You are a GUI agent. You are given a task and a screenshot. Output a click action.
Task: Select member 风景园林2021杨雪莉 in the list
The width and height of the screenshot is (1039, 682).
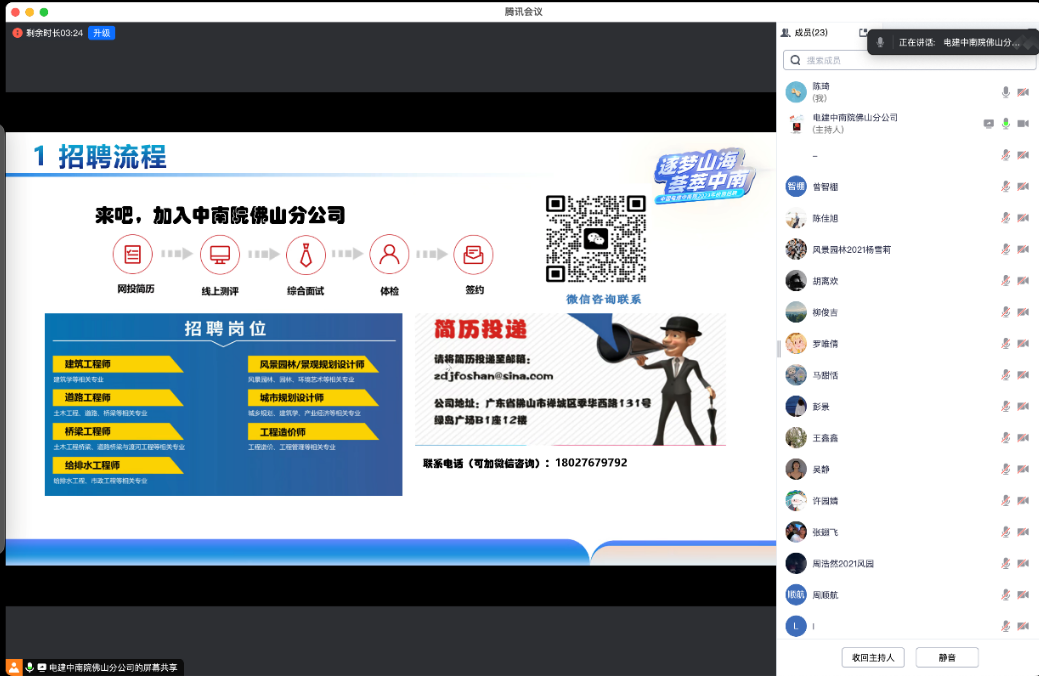[x=851, y=249]
